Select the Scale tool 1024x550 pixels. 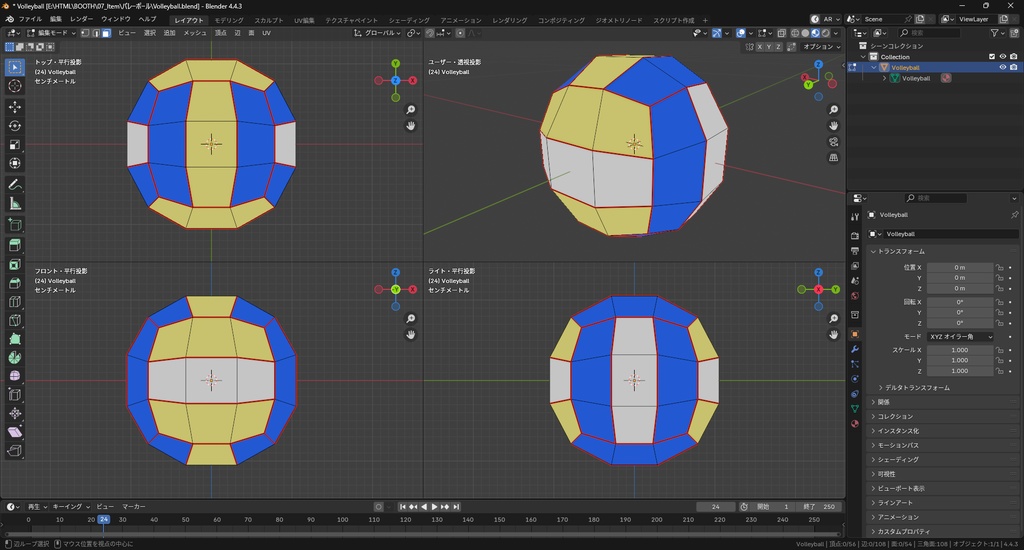pyautogui.click(x=15, y=144)
